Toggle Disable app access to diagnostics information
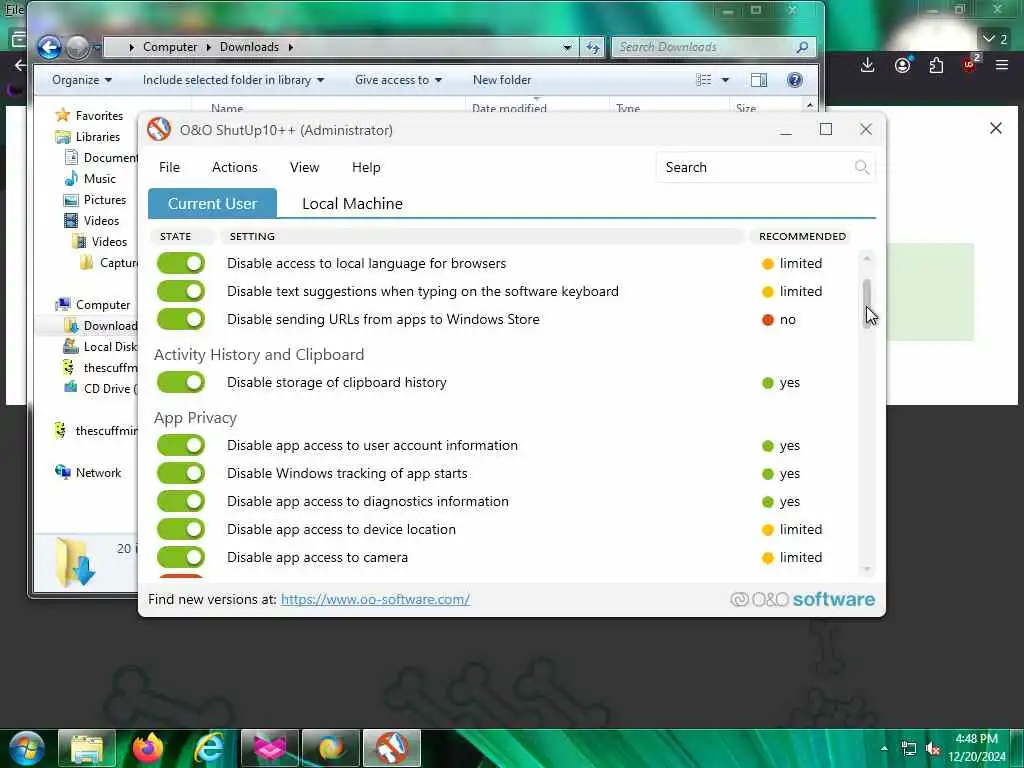Screen dimensions: 1024x768 click(x=181, y=502)
